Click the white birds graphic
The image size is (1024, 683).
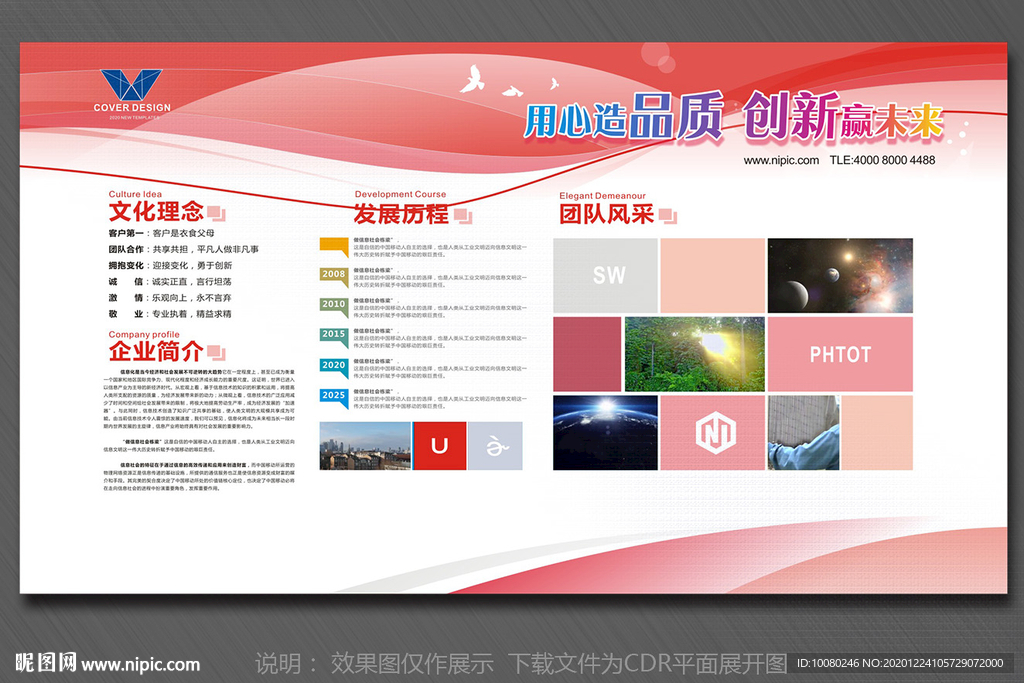pyautogui.click(x=508, y=80)
